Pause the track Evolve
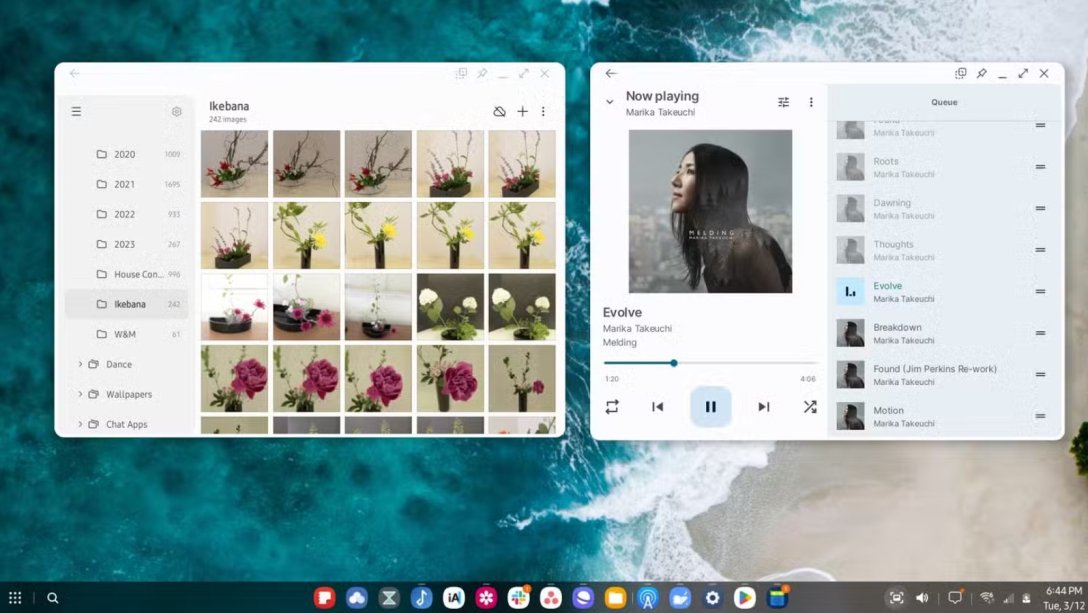This screenshot has height=613, width=1088. point(711,406)
